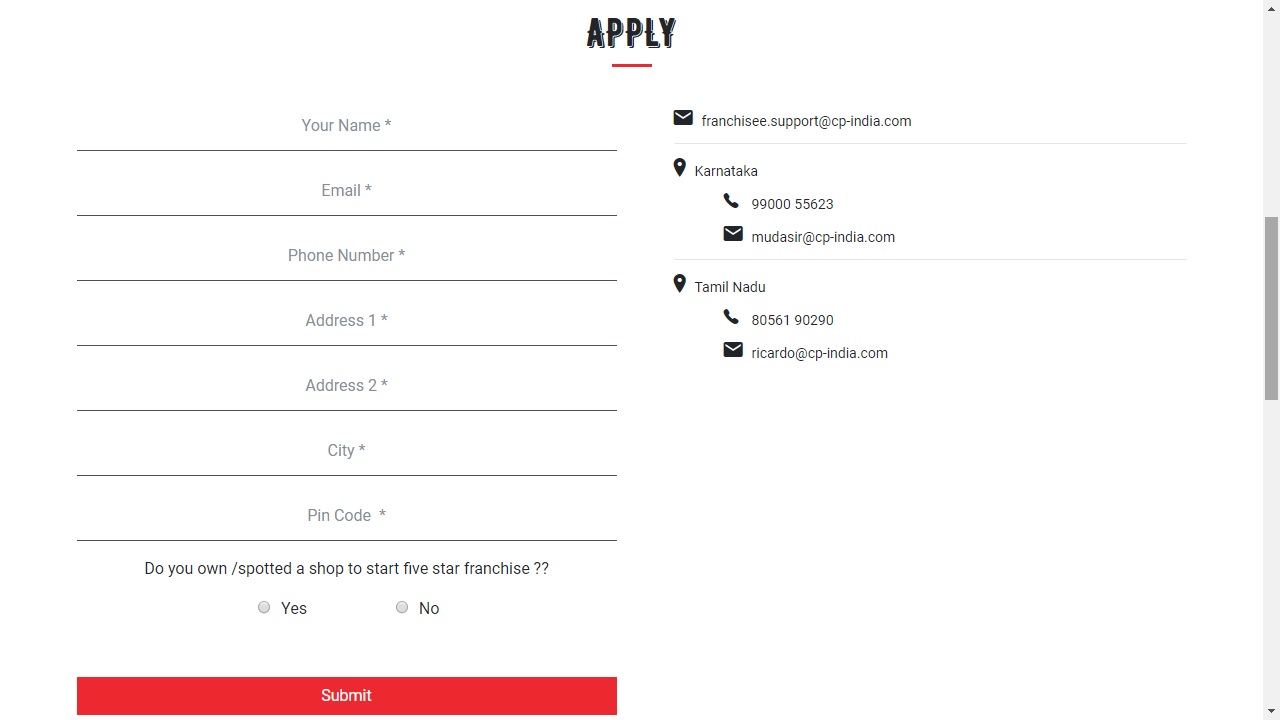Click envelope icon beside franchisee support email
Screen dimensions: 1280x720
pyautogui.click(x=683, y=118)
